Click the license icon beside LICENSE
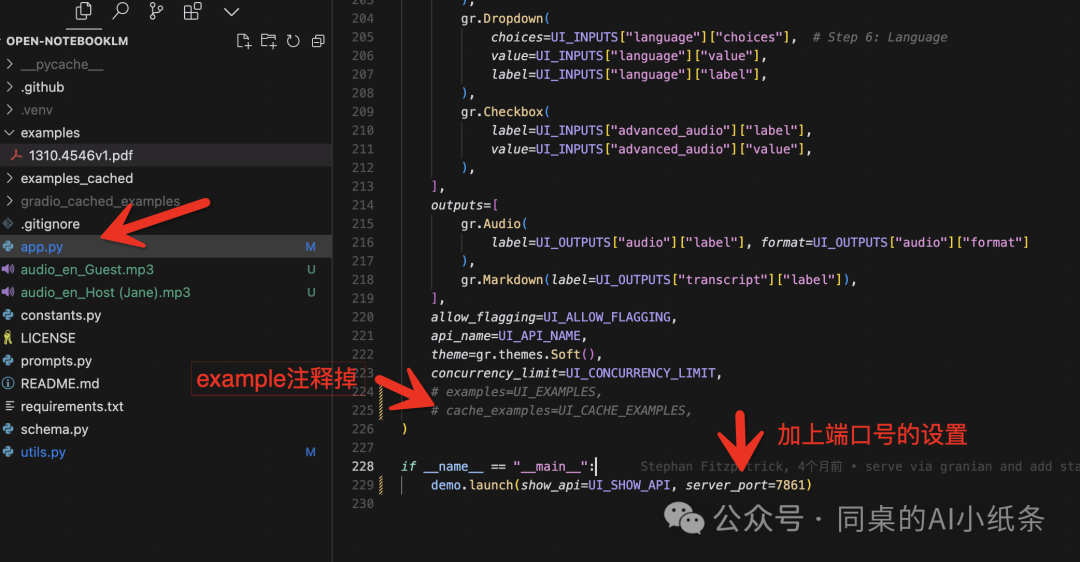This screenshot has height=562, width=1080. (x=8, y=337)
